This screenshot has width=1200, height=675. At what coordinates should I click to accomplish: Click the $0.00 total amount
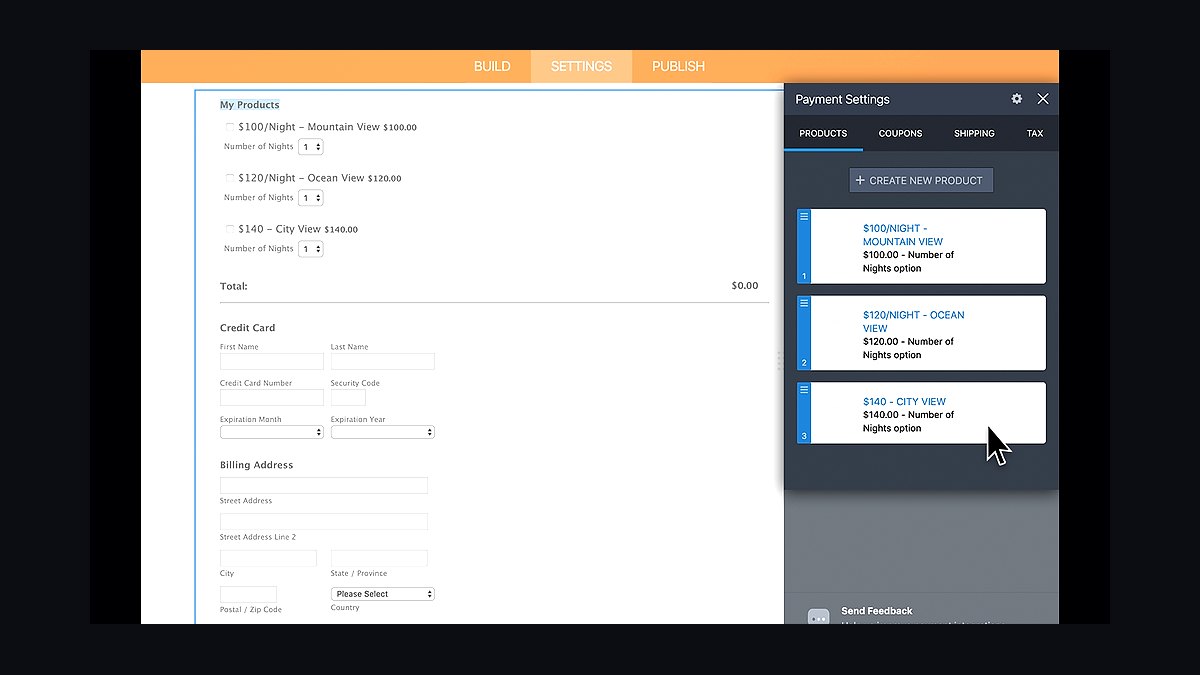[x=745, y=286]
